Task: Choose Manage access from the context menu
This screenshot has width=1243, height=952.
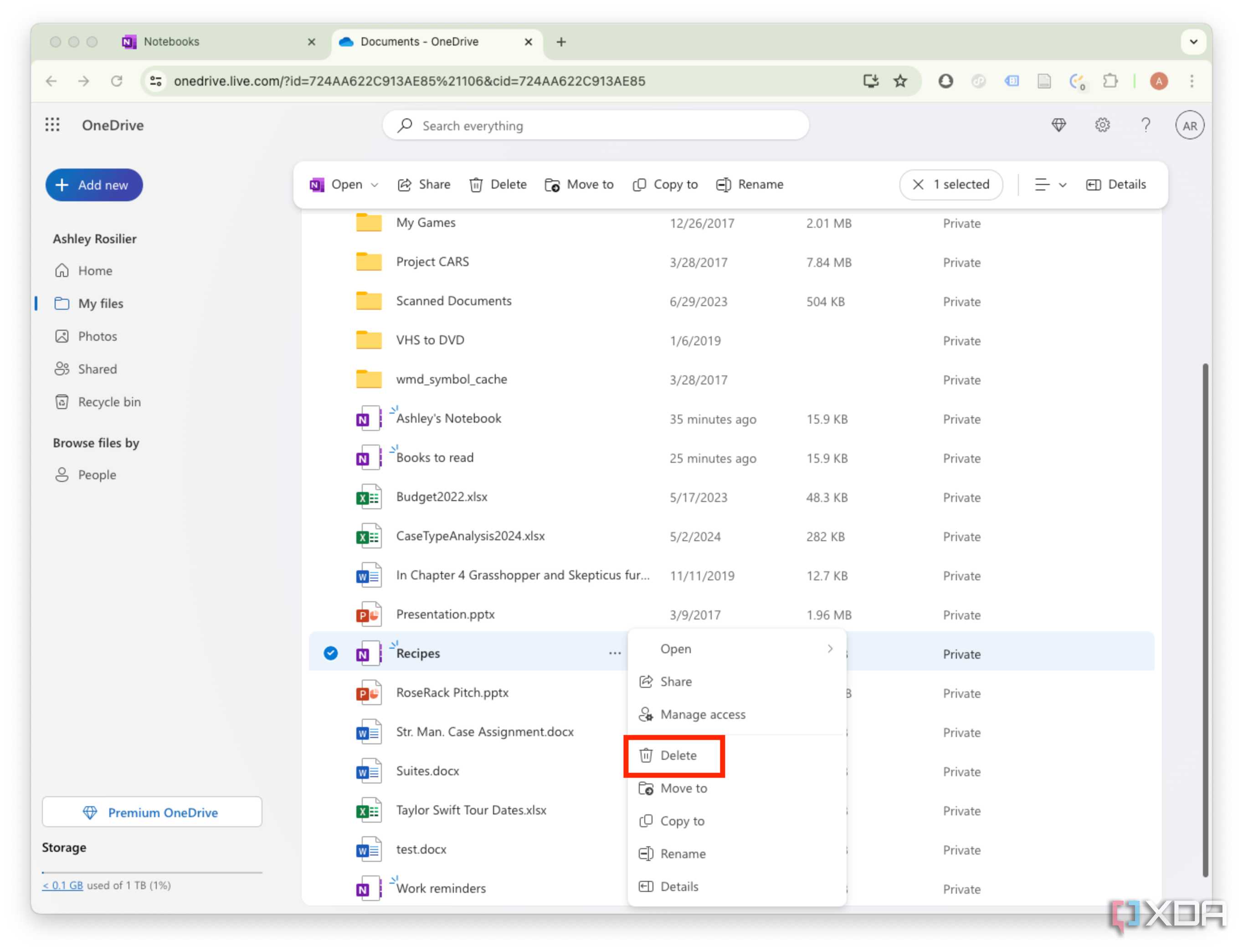Action: (703, 715)
